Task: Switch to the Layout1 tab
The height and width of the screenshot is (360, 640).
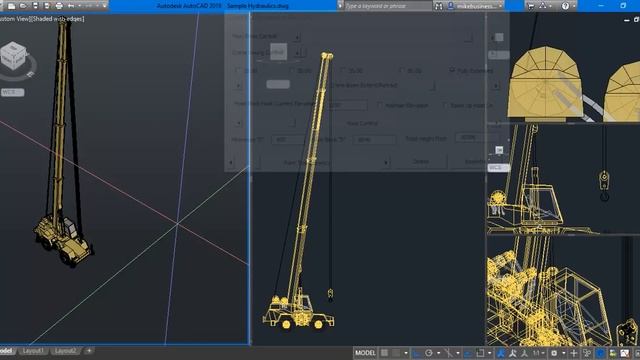Action: [x=33, y=351]
